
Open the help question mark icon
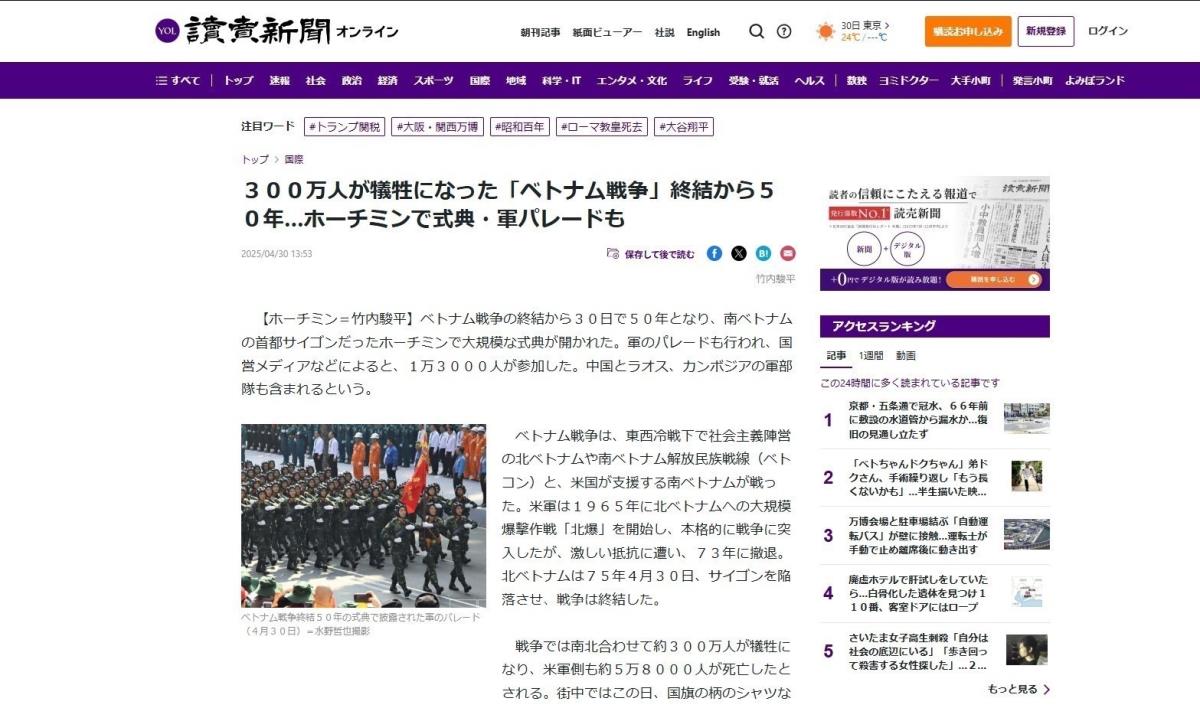[784, 31]
